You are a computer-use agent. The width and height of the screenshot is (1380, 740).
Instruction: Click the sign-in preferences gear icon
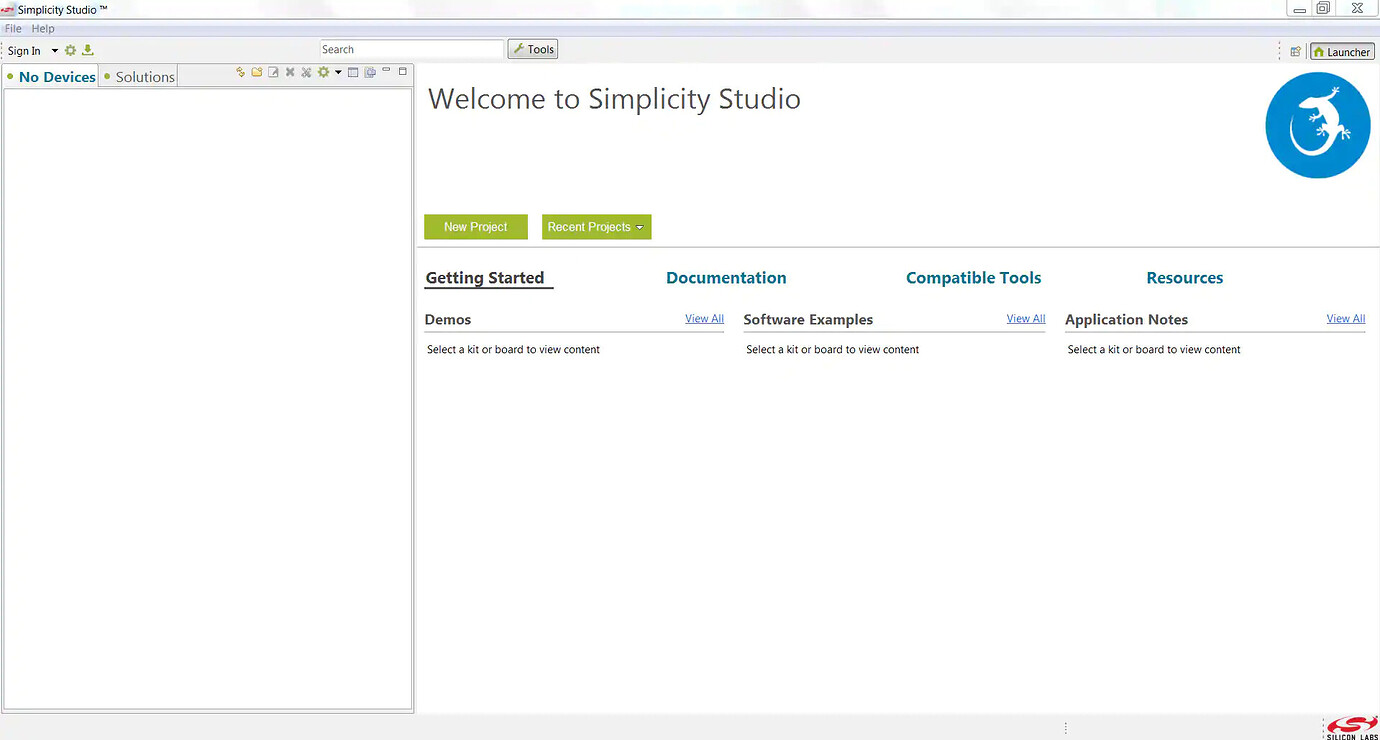pos(69,50)
